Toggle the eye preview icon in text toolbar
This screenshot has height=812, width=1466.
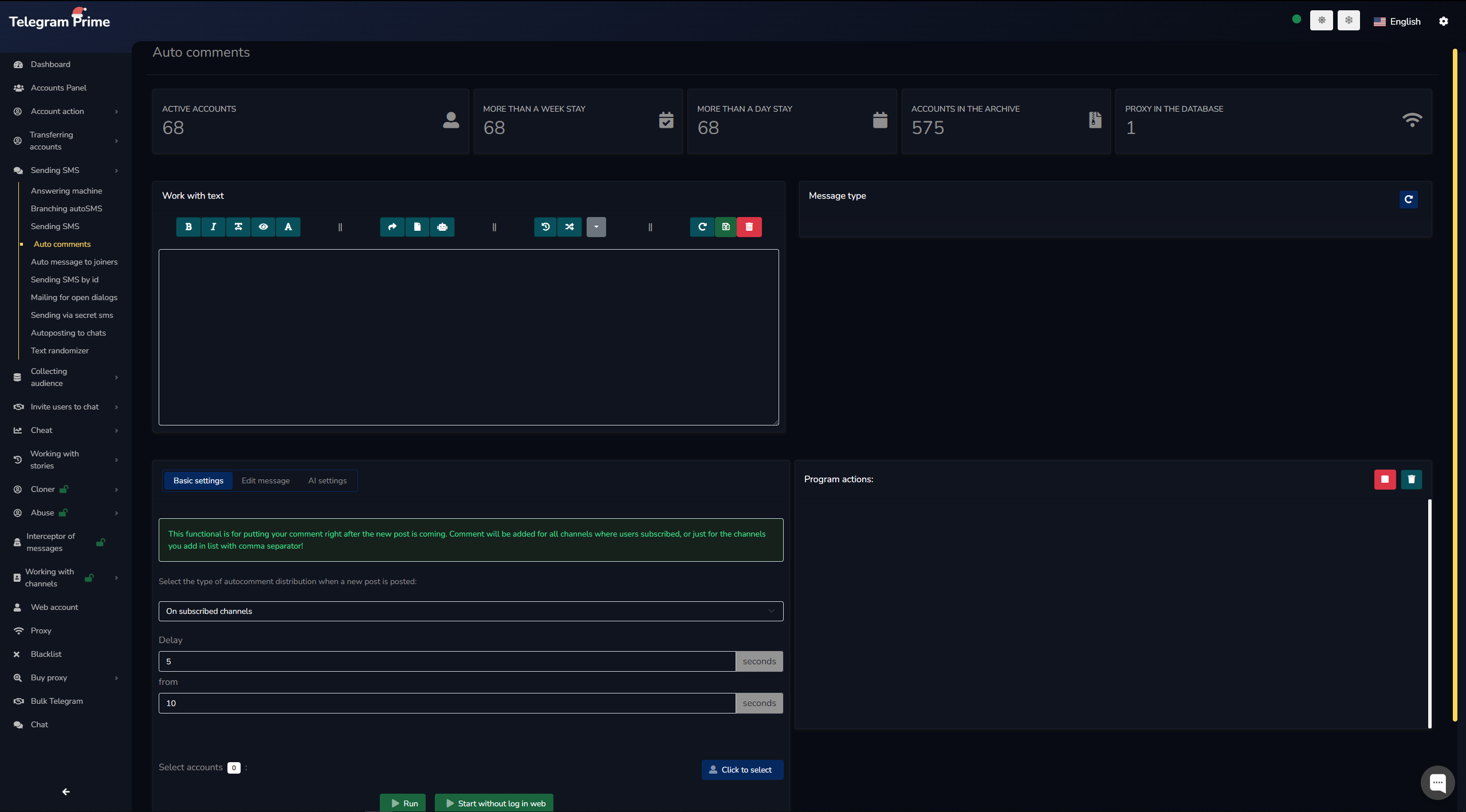click(263, 227)
